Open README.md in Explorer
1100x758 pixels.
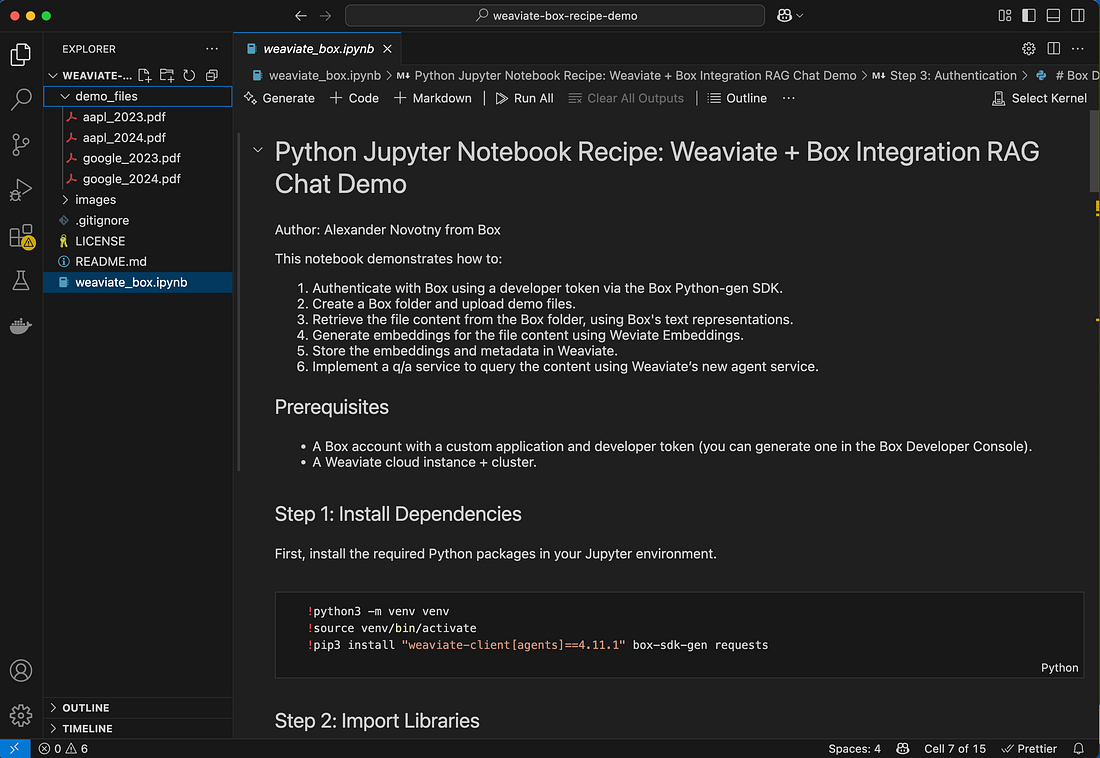click(138, 261)
